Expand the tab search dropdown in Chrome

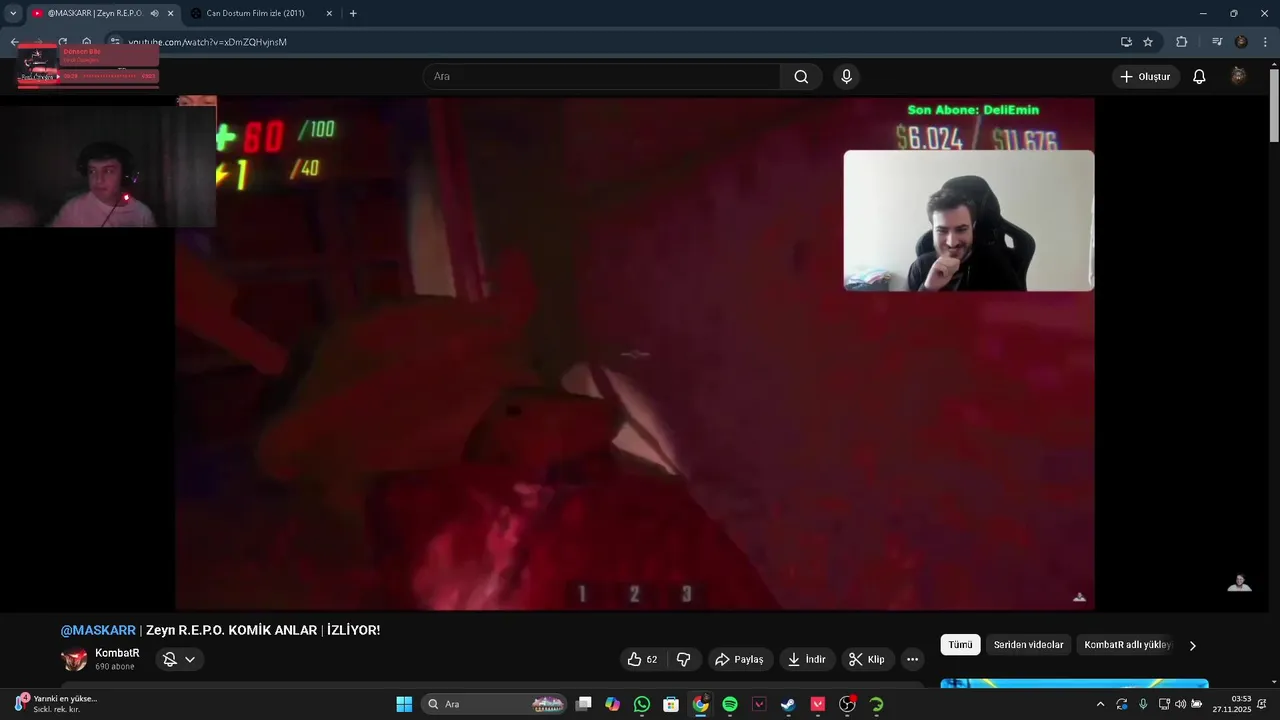click(x=13, y=13)
